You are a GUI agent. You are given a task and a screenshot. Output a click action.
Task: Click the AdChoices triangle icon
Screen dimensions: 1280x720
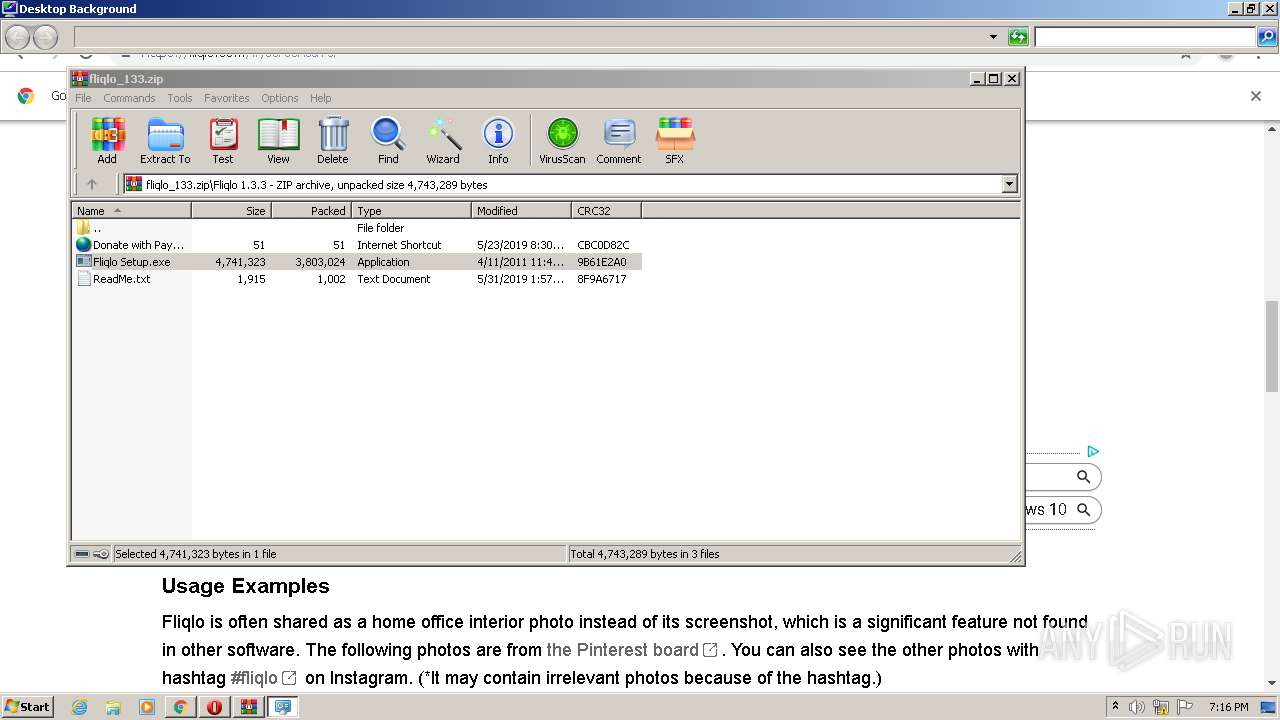click(1093, 452)
